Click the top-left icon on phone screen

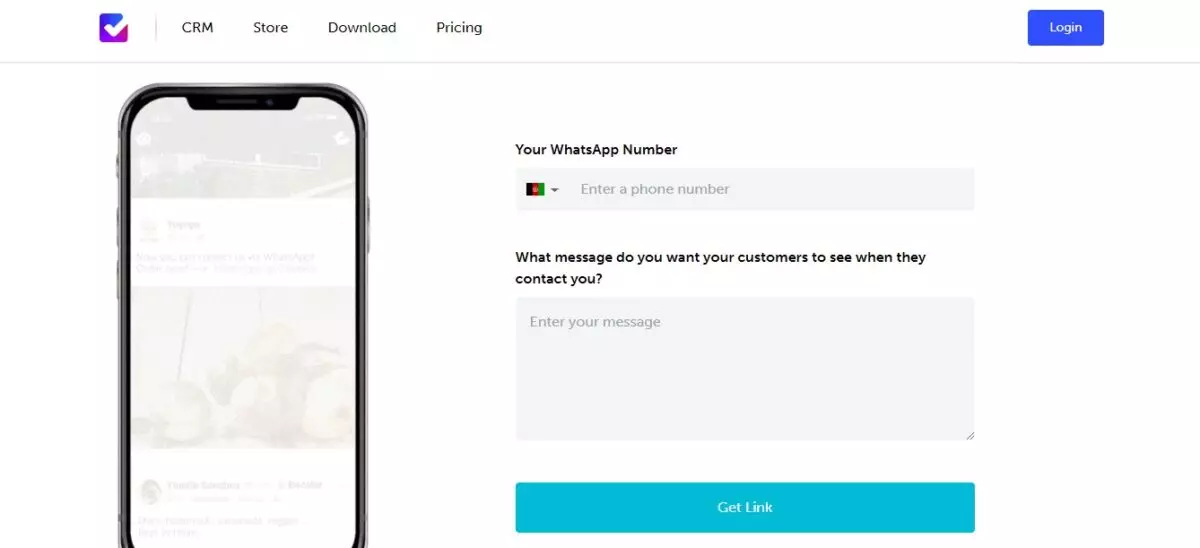[x=143, y=138]
